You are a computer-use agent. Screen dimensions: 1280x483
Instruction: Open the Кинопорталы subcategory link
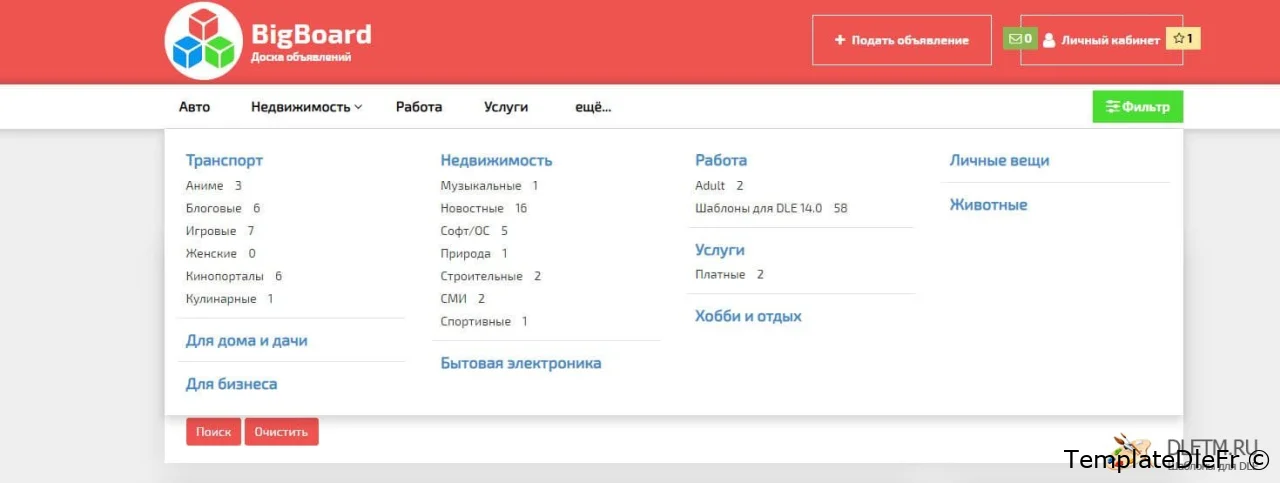pos(225,276)
